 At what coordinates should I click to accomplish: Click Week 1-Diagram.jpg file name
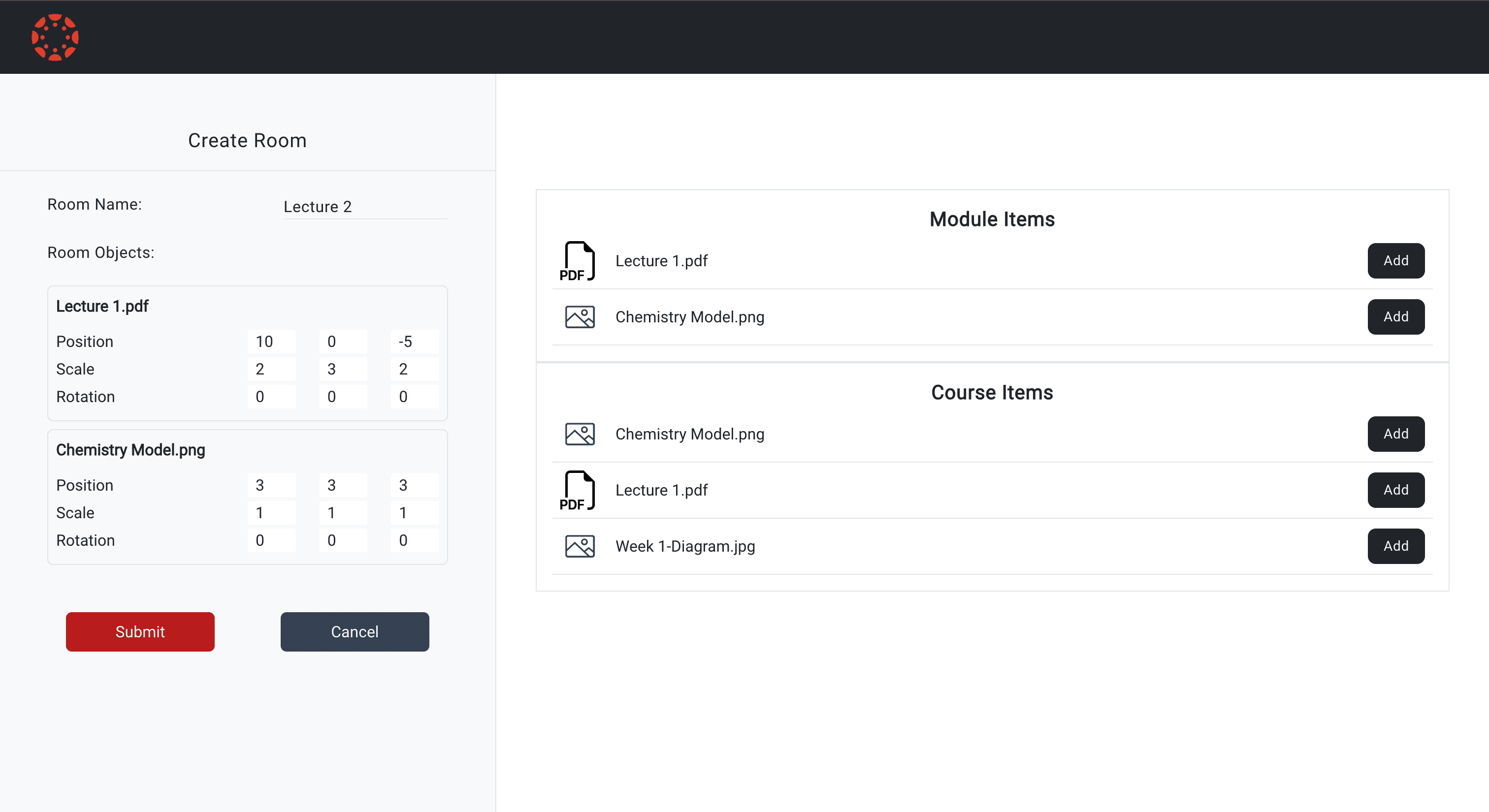click(x=685, y=546)
